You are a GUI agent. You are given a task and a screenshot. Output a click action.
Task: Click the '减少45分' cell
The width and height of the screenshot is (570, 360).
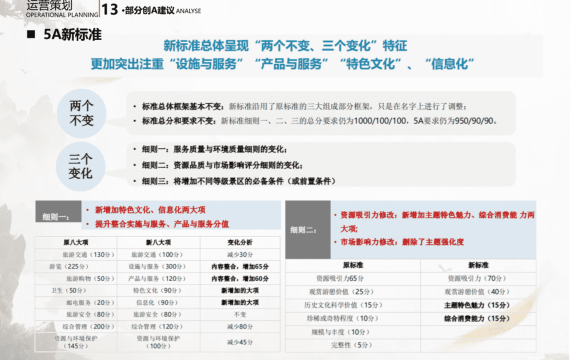240,342
